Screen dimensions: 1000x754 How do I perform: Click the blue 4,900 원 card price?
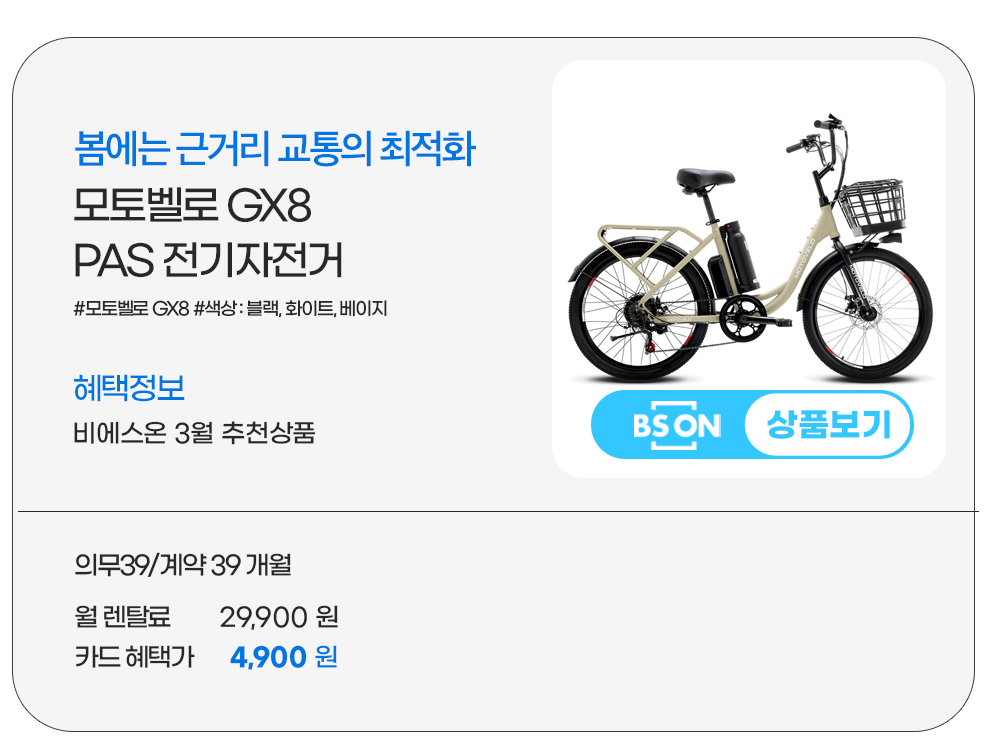[x=283, y=658]
